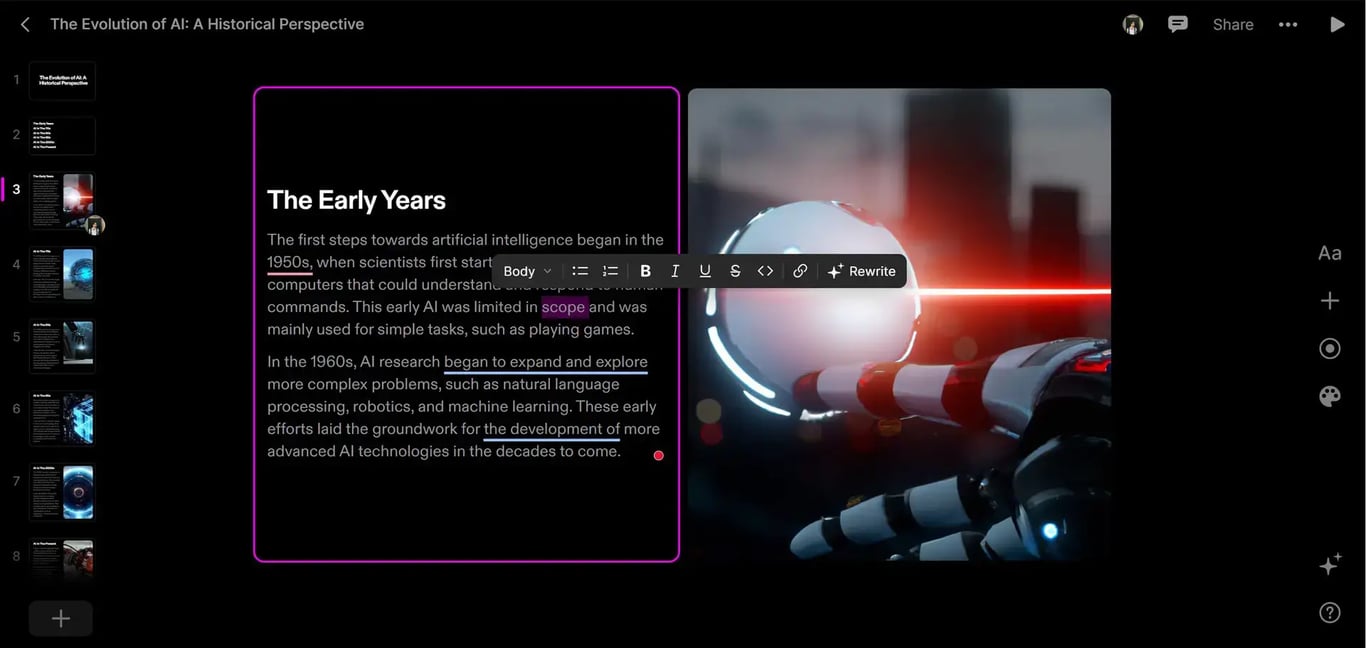
Task: Format selection as inline code
Action: coord(765,271)
